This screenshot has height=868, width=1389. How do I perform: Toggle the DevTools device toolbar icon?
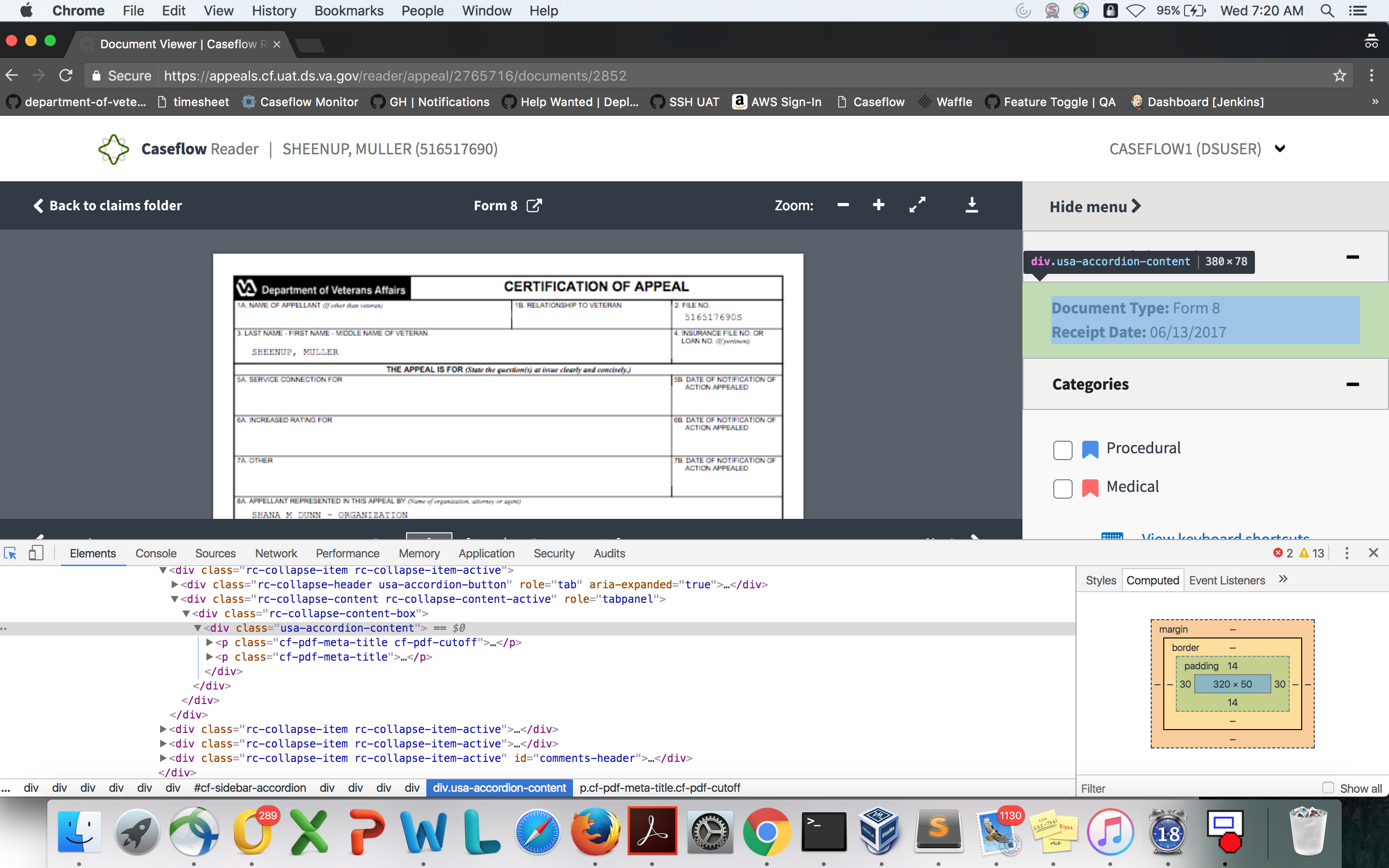36,553
